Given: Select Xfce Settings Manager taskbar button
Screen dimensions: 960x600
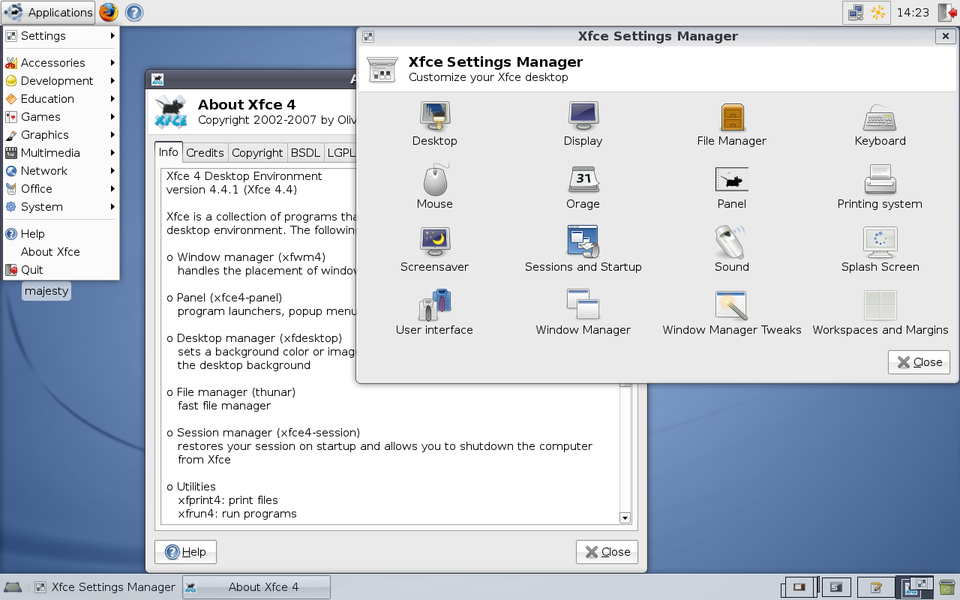Looking at the screenshot, I should pyautogui.click(x=104, y=587).
